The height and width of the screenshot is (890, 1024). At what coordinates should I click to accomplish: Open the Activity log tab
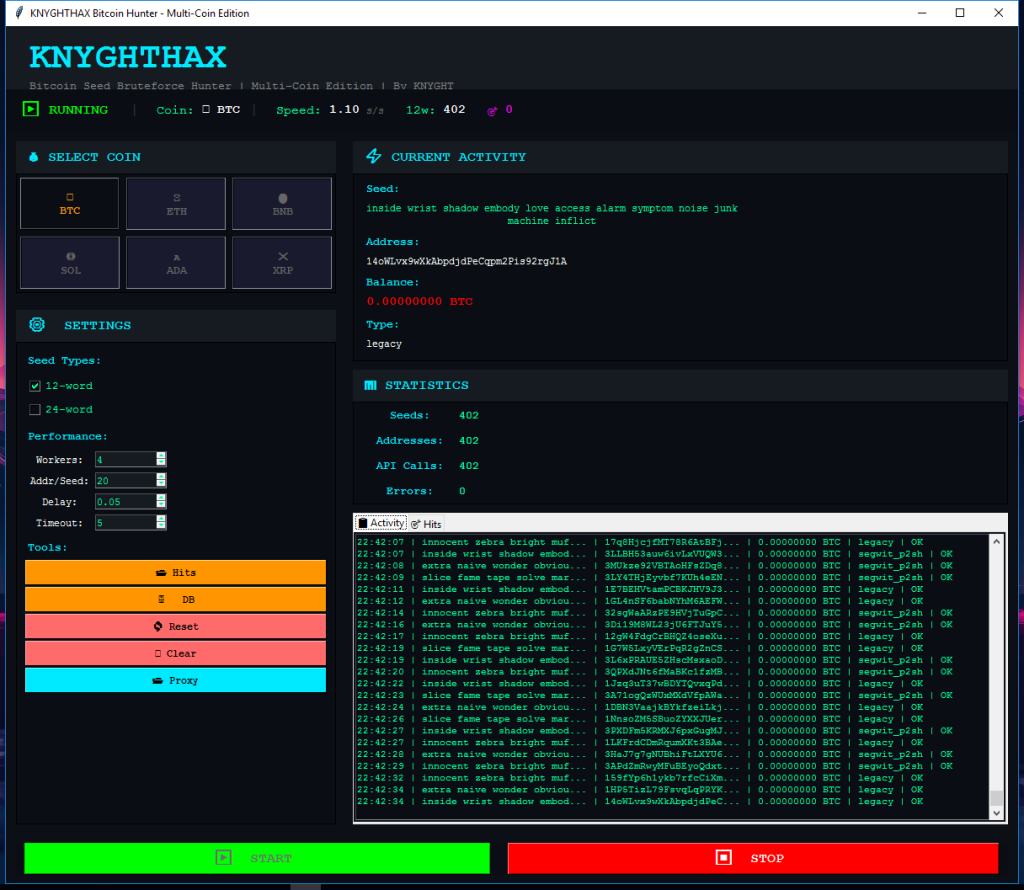click(x=381, y=523)
